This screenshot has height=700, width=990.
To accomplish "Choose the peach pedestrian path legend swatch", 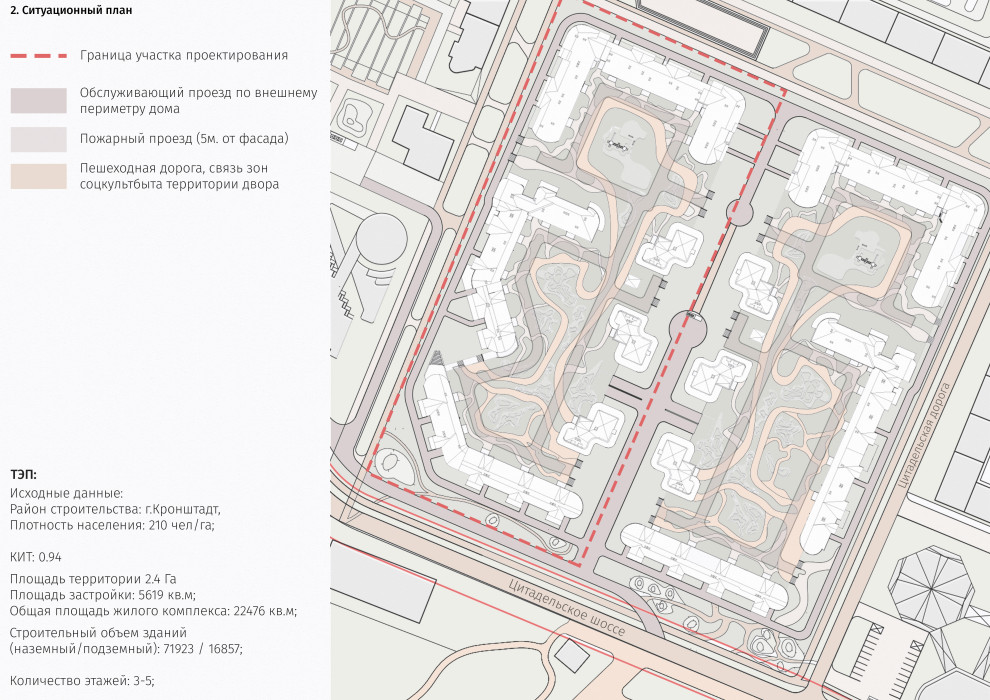I will tap(39, 176).
